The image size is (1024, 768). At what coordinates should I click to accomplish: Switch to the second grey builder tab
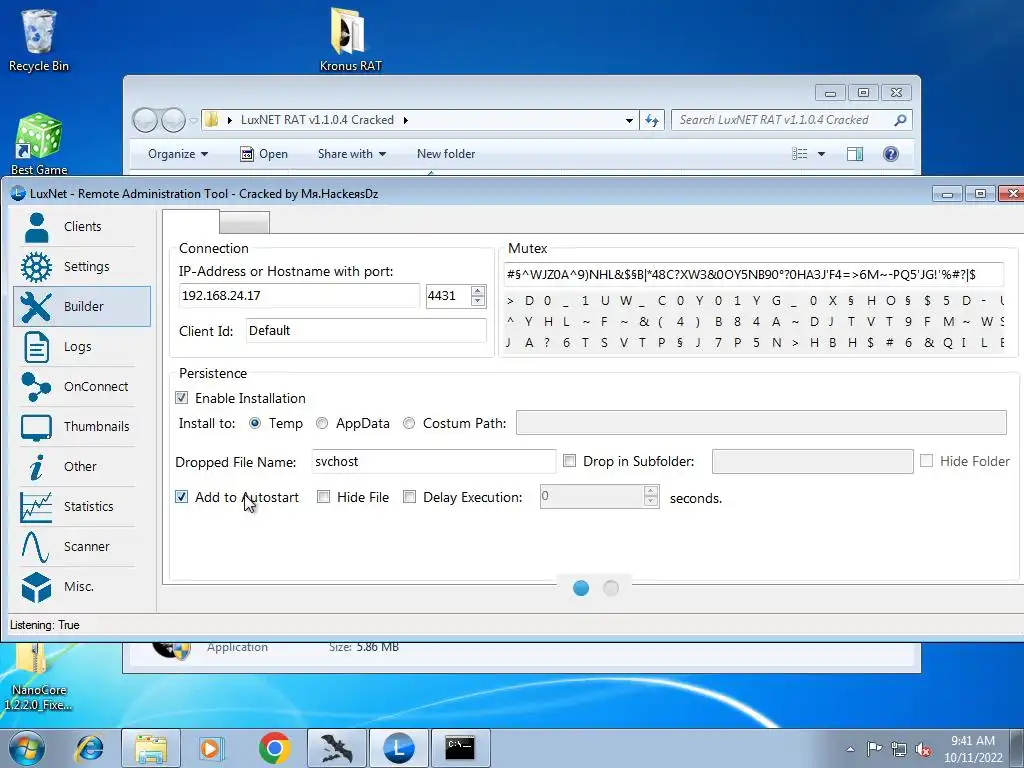coord(244,222)
